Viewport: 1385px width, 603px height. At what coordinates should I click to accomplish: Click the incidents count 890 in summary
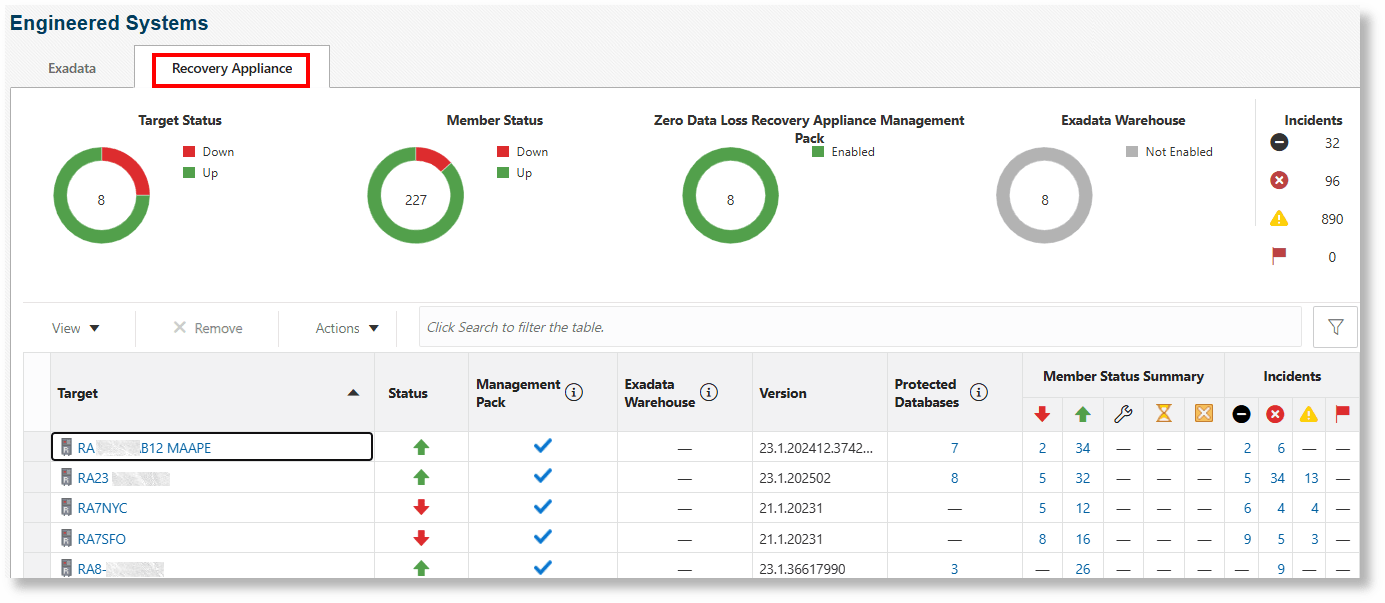(x=1332, y=219)
